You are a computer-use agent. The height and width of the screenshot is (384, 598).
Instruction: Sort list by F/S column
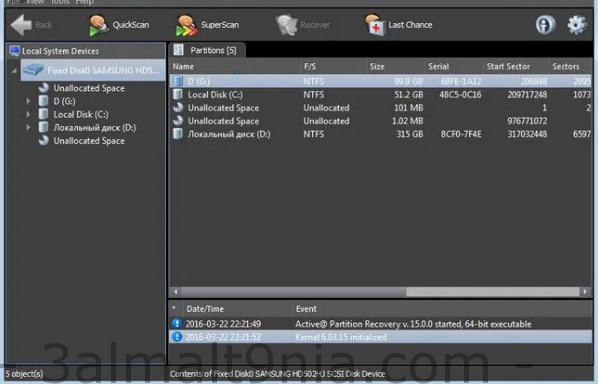pyautogui.click(x=333, y=66)
